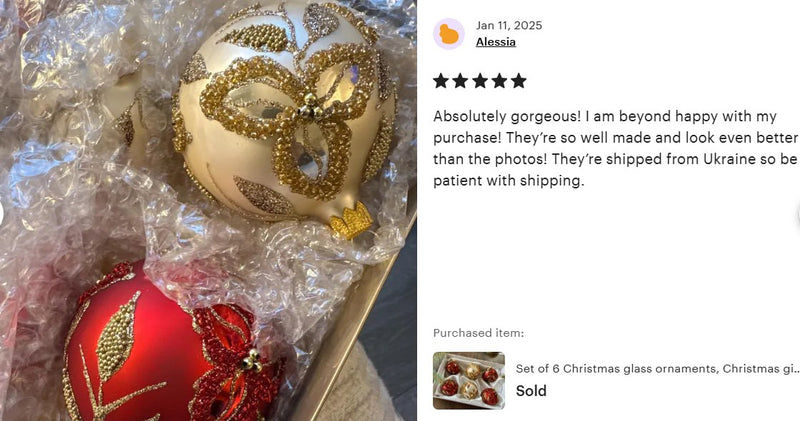Screen dimensions: 800x421
Task: Click the fifth star of the rating
Action: pos(518,81)
